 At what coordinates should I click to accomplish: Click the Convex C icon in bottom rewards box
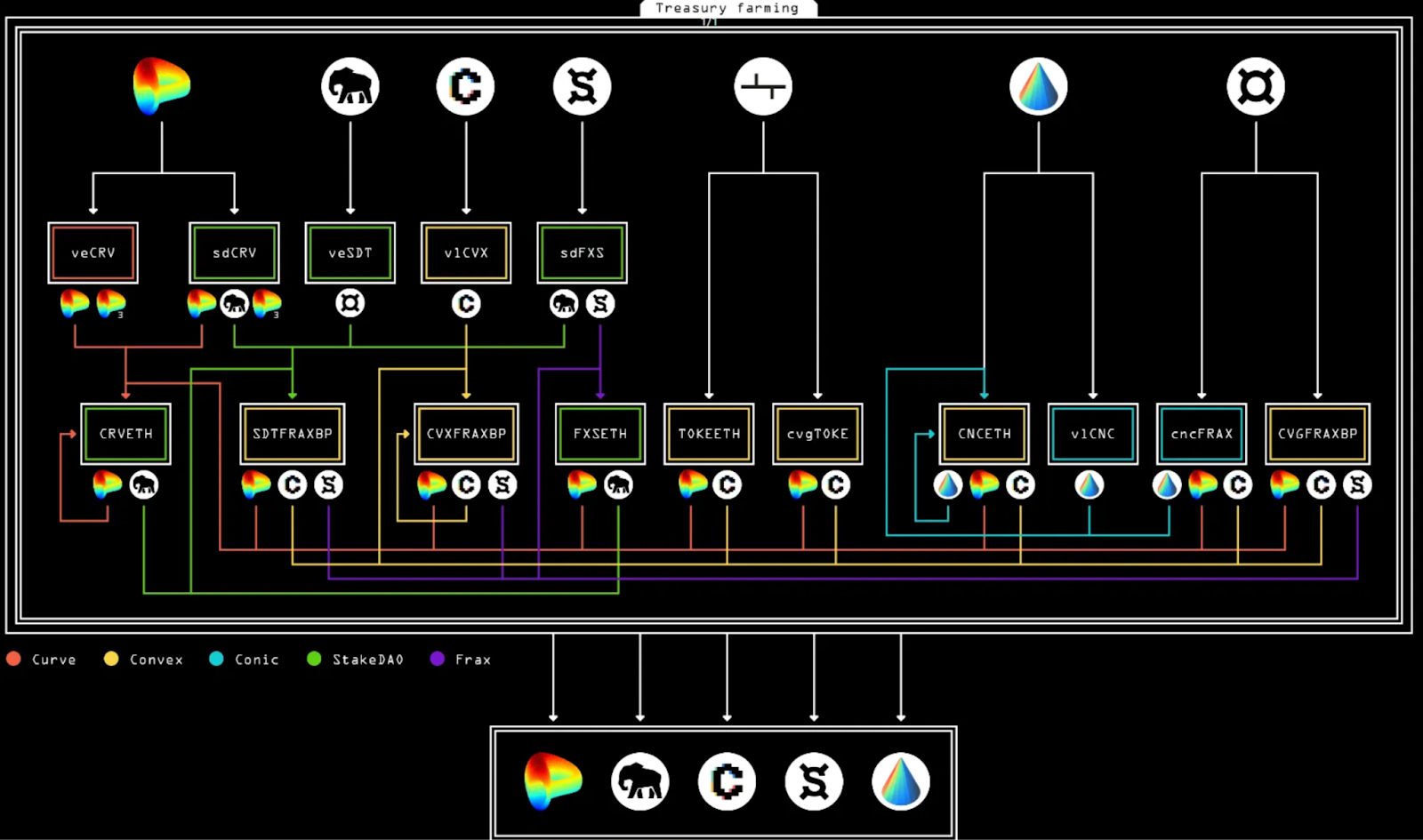pyautogui.click(x=728, y=781)
